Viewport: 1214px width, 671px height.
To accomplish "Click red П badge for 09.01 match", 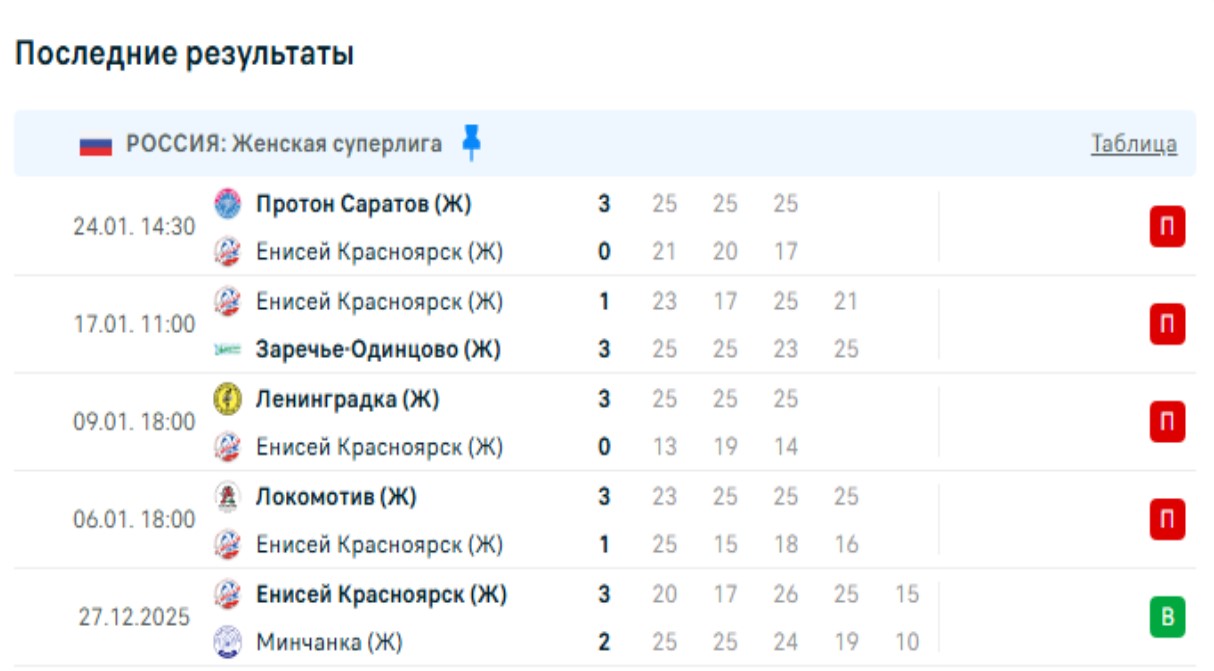I will 1167,422.
